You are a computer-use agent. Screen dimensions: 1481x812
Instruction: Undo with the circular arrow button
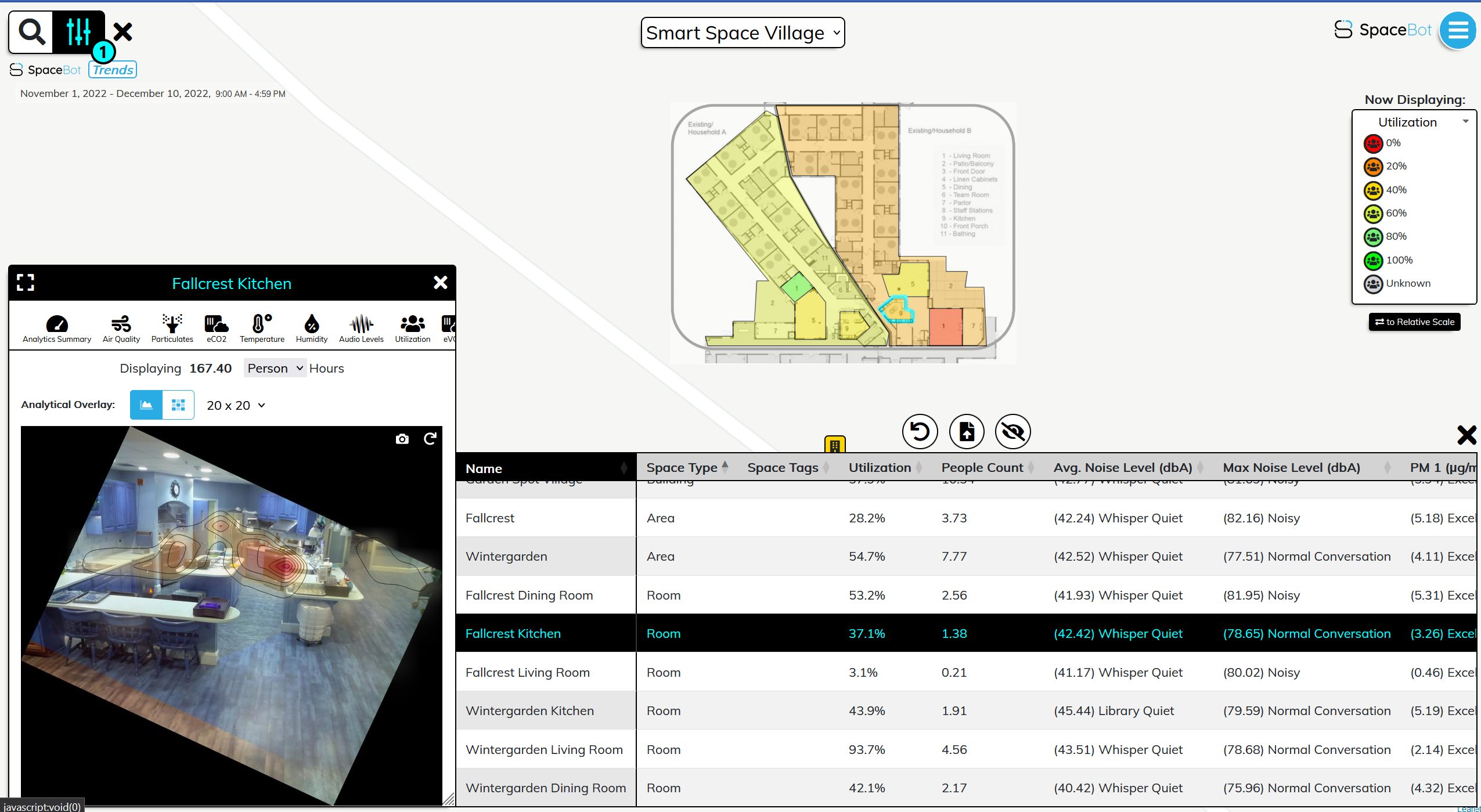(x=919, y=431)
